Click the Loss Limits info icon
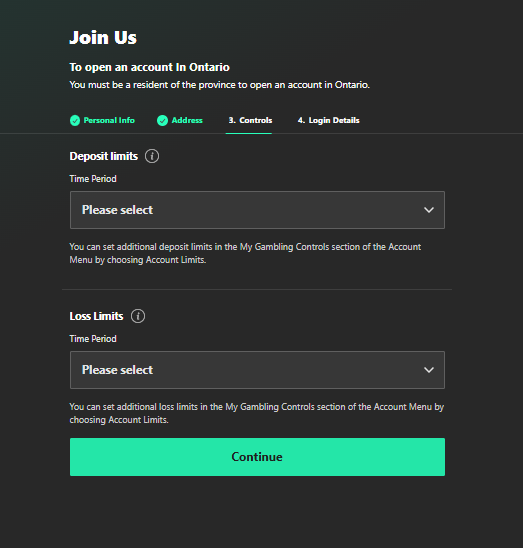The image size is (523, 548). [138, 316]
